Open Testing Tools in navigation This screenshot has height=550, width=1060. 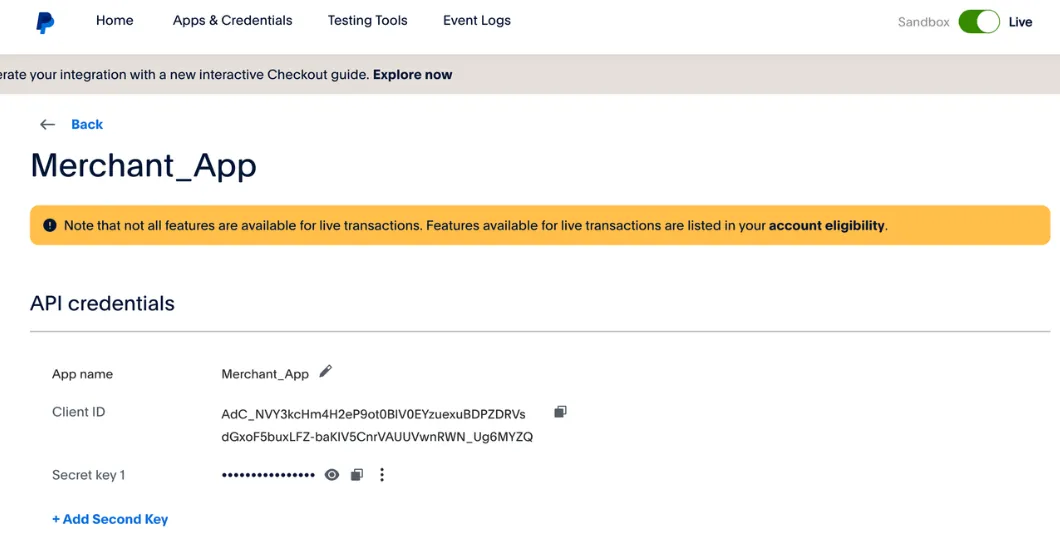pos(368,20)
